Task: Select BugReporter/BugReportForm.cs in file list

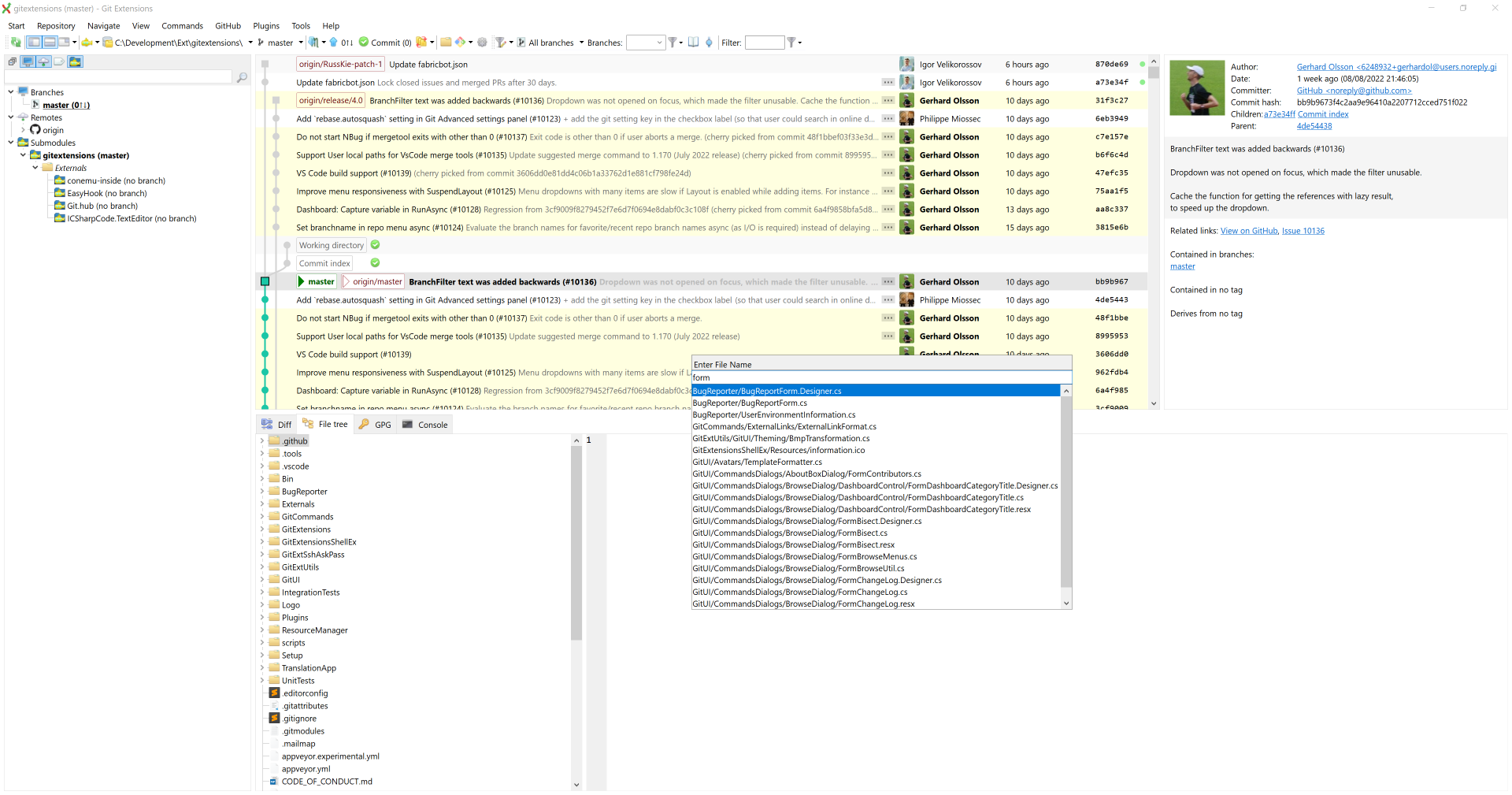Action: tap(750, 403)
